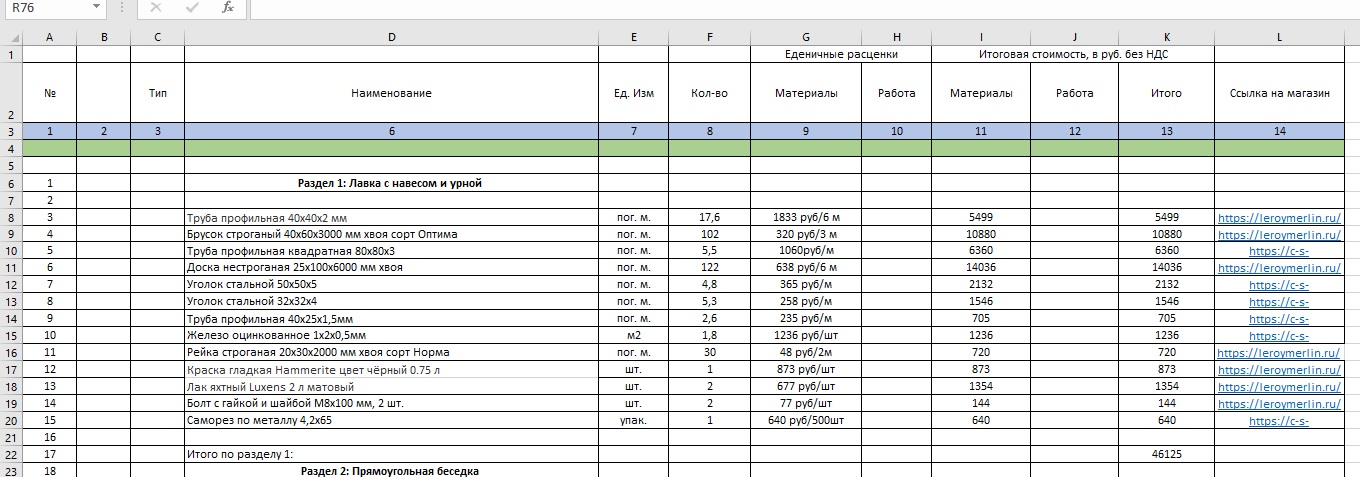The width and height of the screenshot is (1360, 477).
Task: Click the Select All corner triangle
Action: (11, 37)
